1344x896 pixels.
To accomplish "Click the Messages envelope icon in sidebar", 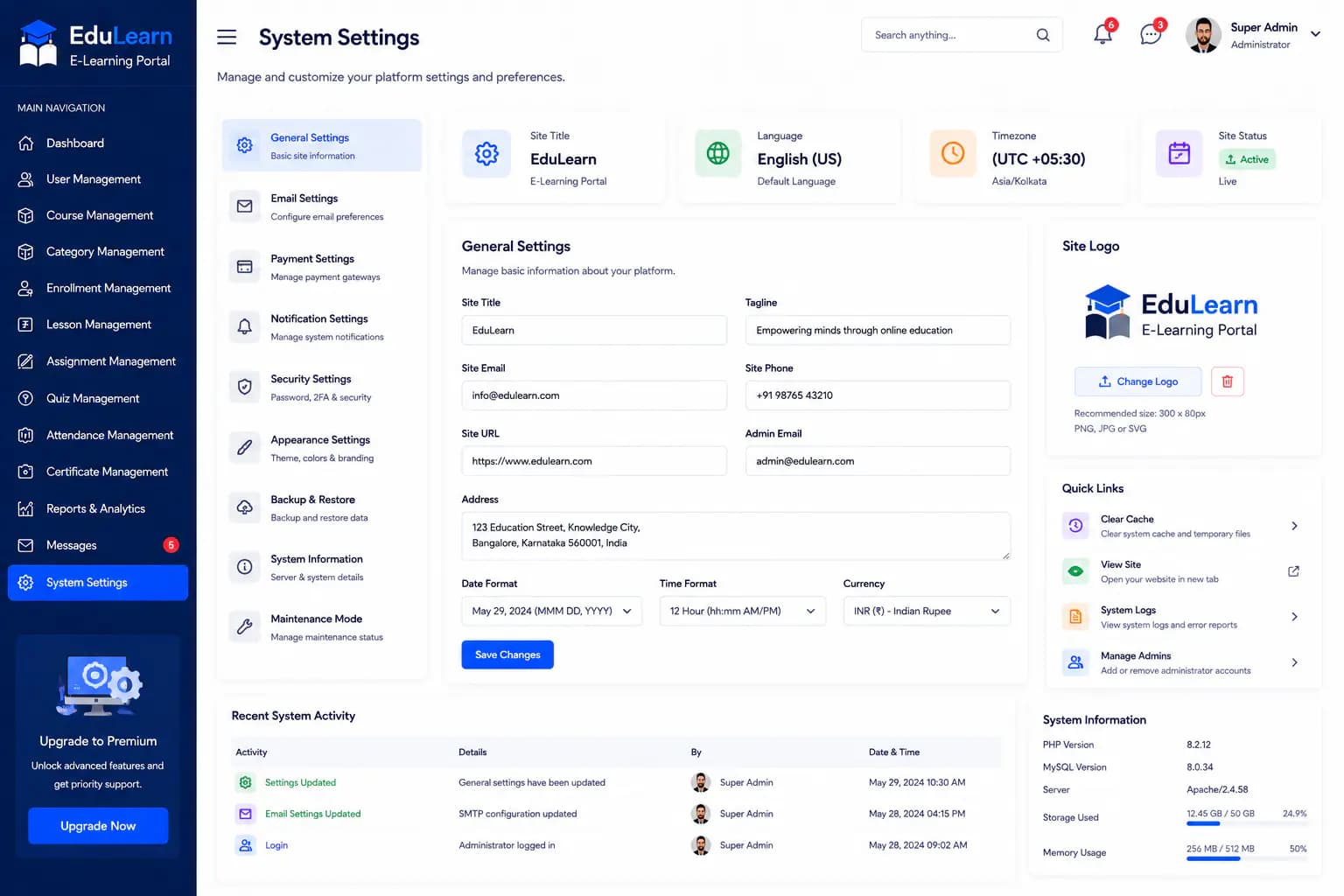I will tap(26, 545).
